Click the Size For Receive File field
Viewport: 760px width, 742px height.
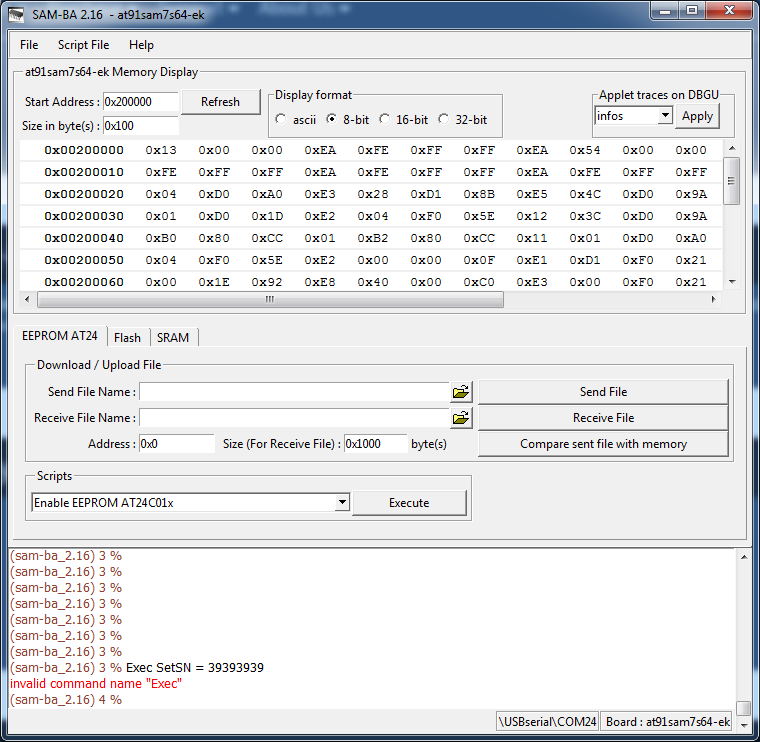pyautogui.click(x=375, y=444)
